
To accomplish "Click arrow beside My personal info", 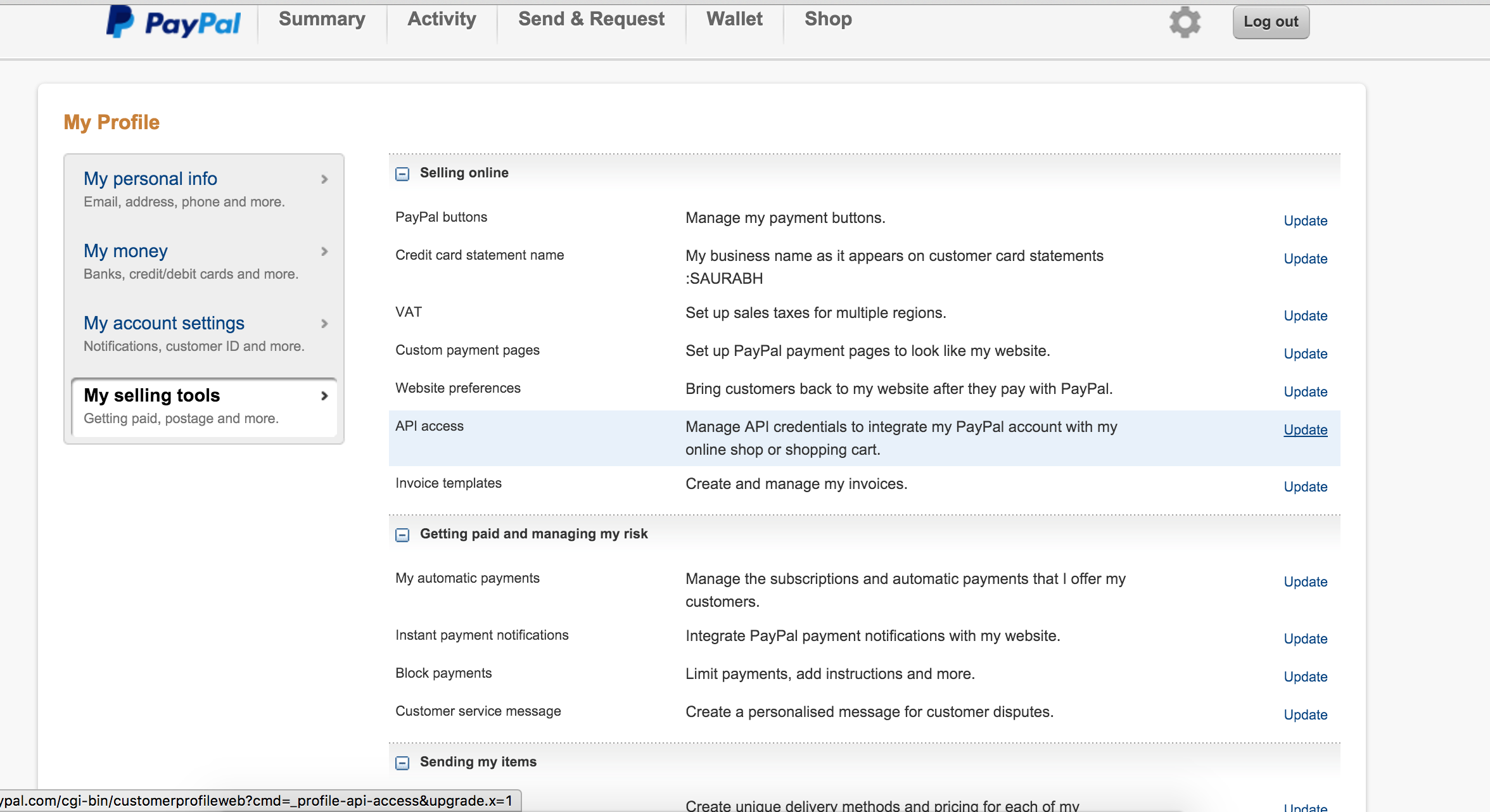I will coord(324,179).
